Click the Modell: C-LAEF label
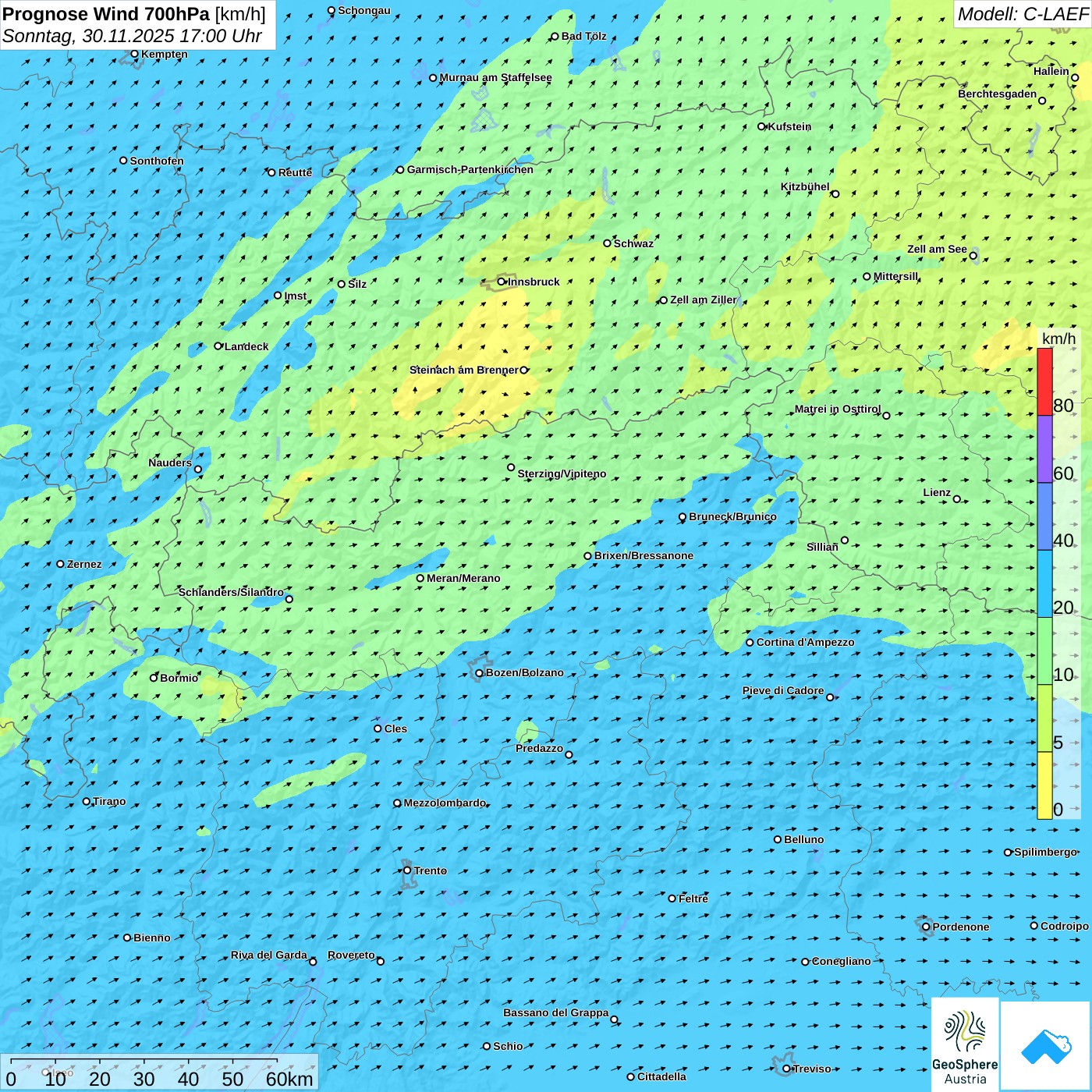Screen dimensions: 1092x1092 1023,14
